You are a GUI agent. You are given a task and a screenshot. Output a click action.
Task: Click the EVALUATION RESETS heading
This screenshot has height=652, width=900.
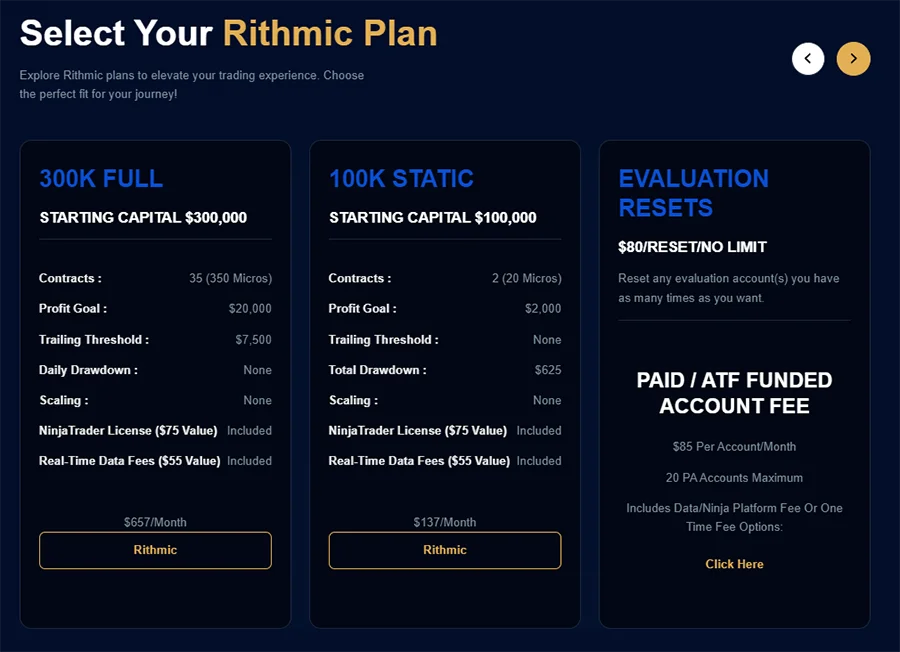693,193
